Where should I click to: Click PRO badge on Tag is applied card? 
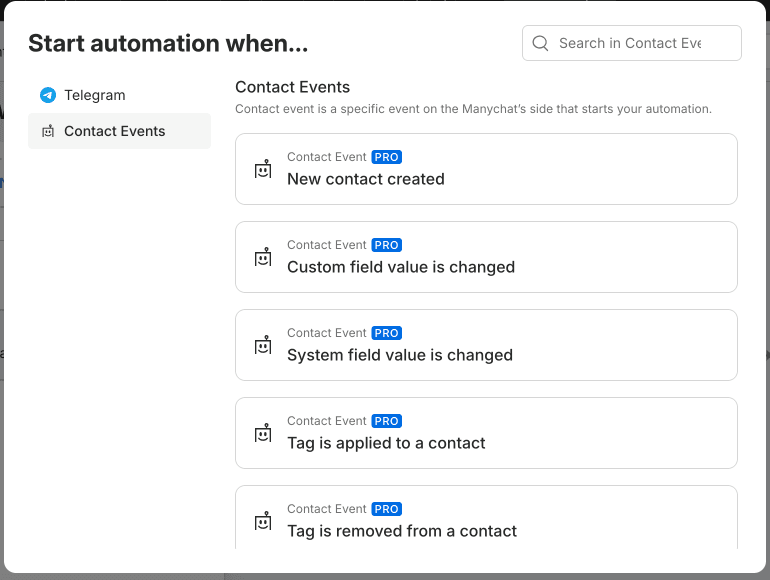tap(386, 421)
